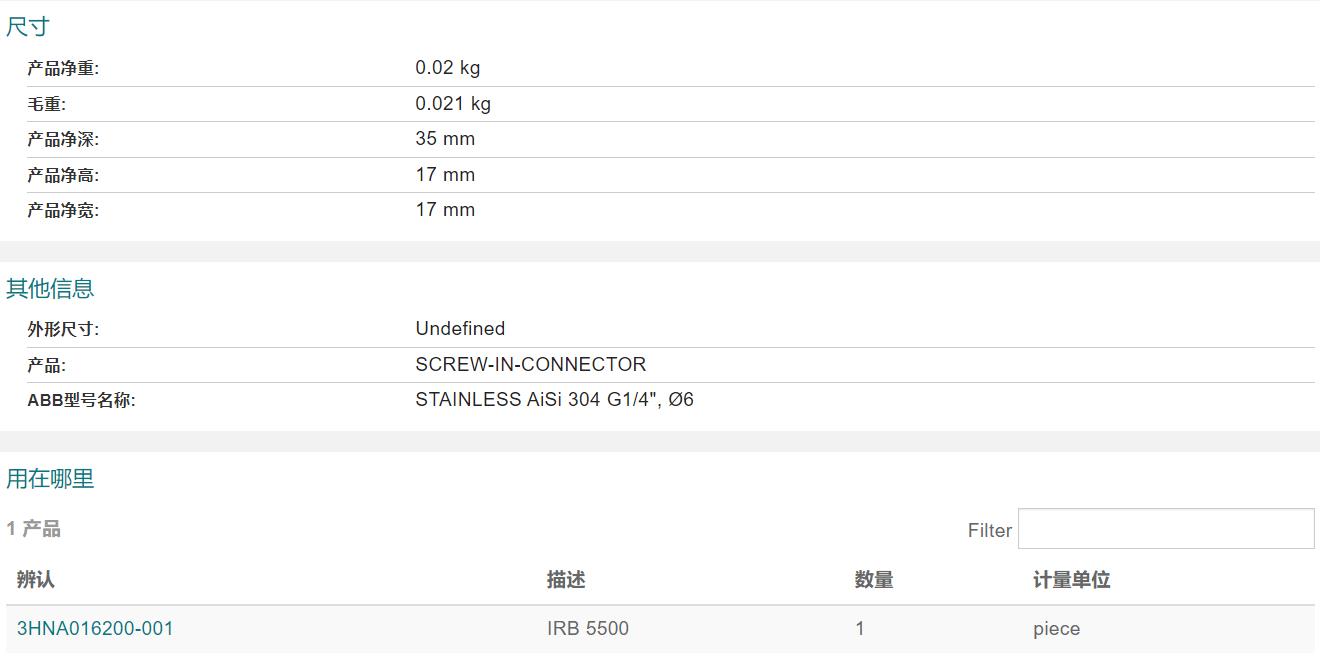Click the ABB型号名称 label
This screenshot has width=1320, height=656.
point(81,400)
